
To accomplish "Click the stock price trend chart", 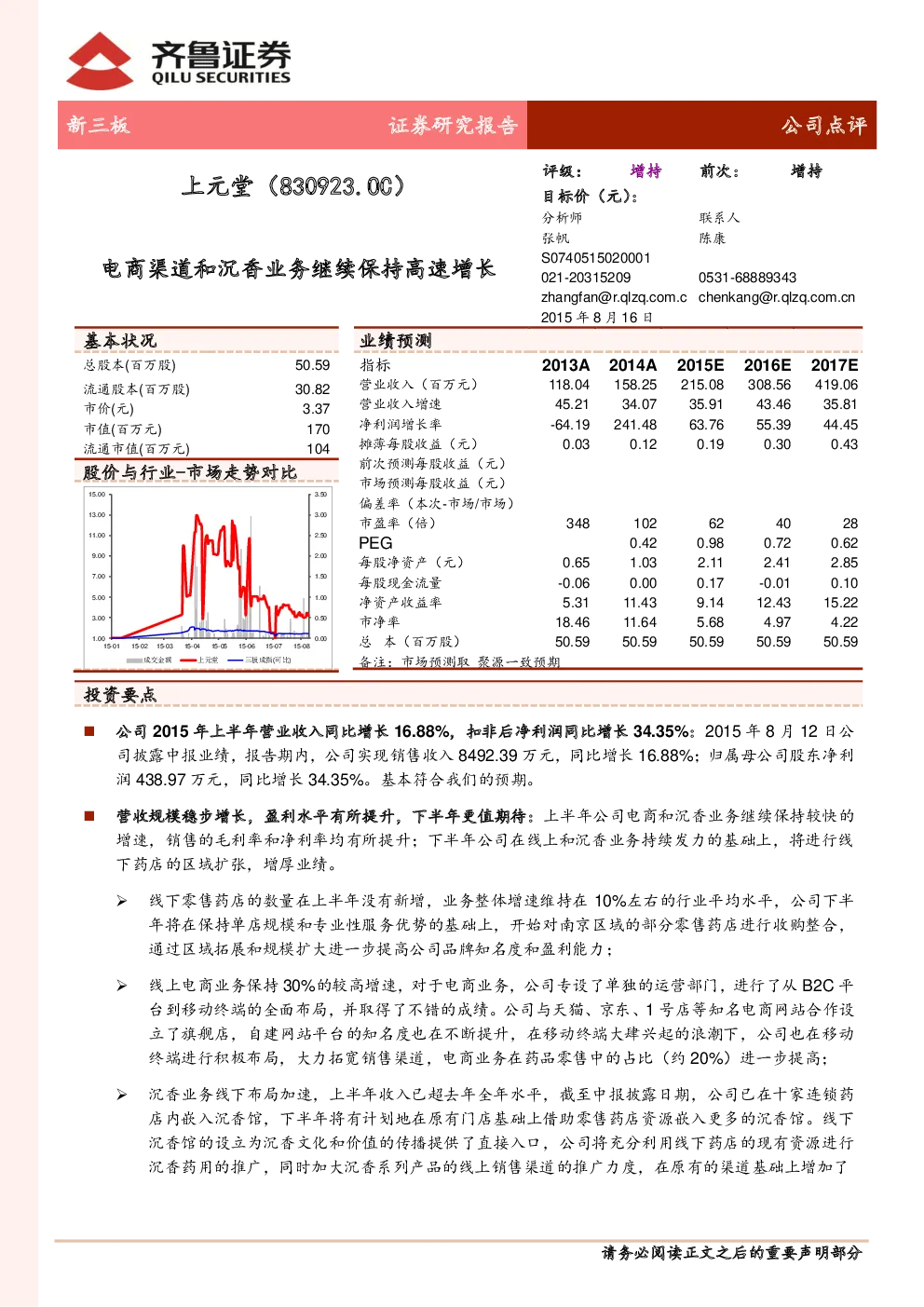I will pyautogui.click(x=208, y=576).
